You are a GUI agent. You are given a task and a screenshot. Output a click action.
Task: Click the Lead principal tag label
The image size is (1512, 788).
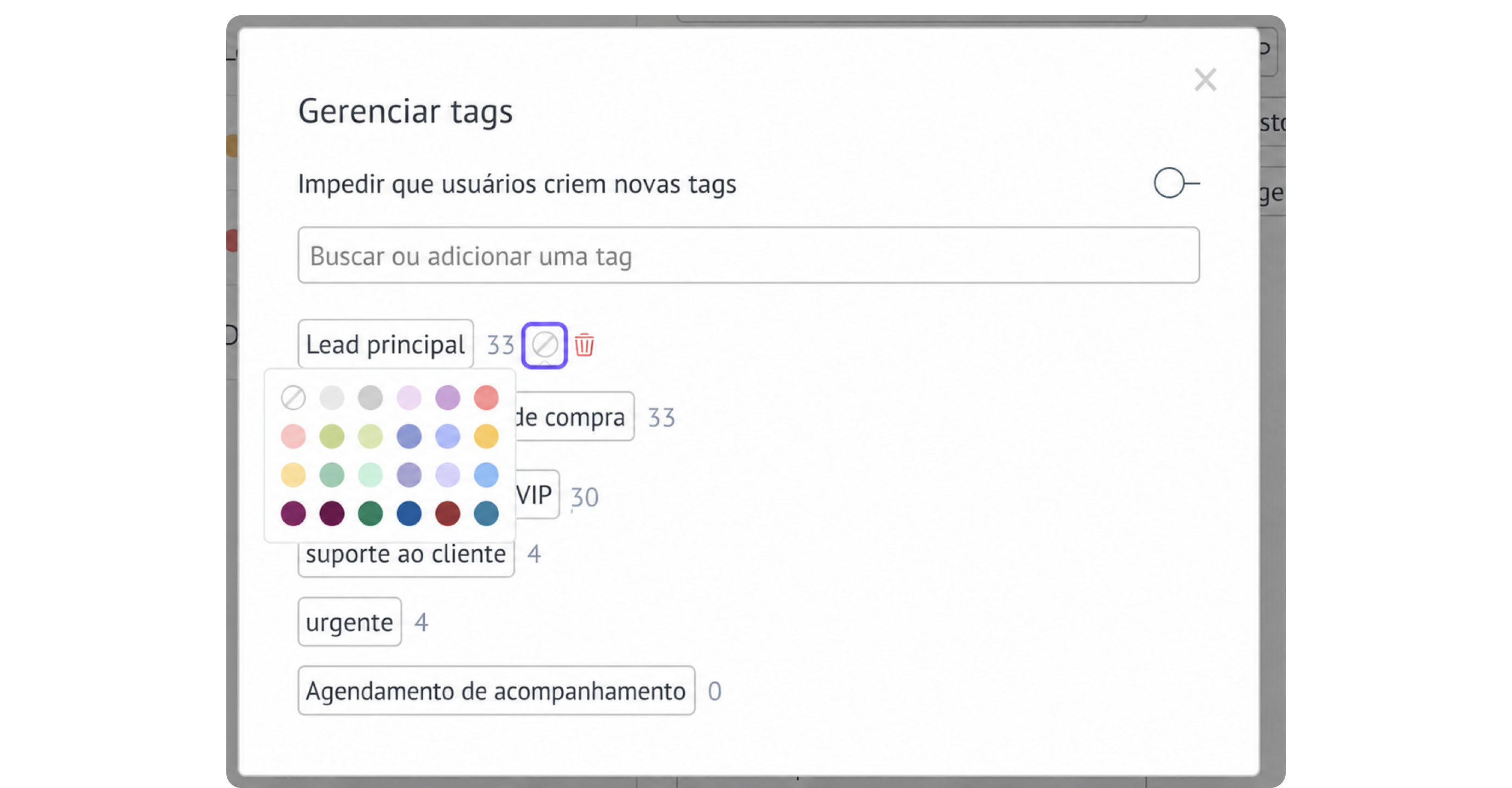(386, 344)
